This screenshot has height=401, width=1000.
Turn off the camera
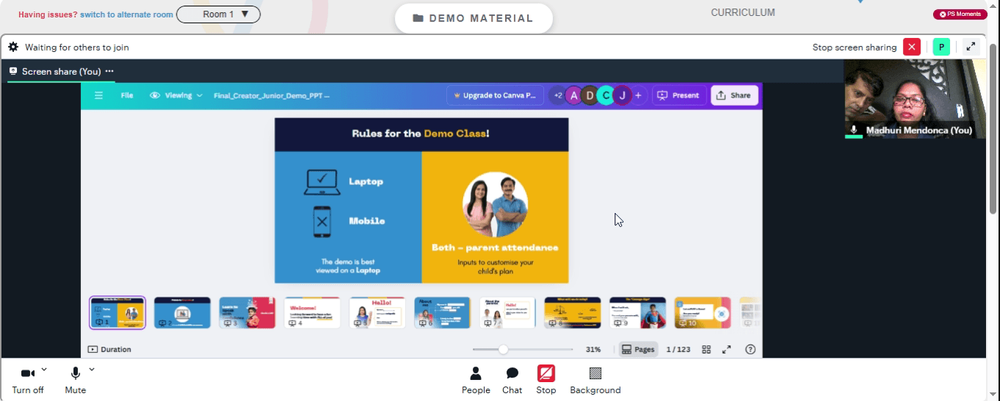(27, 380)
